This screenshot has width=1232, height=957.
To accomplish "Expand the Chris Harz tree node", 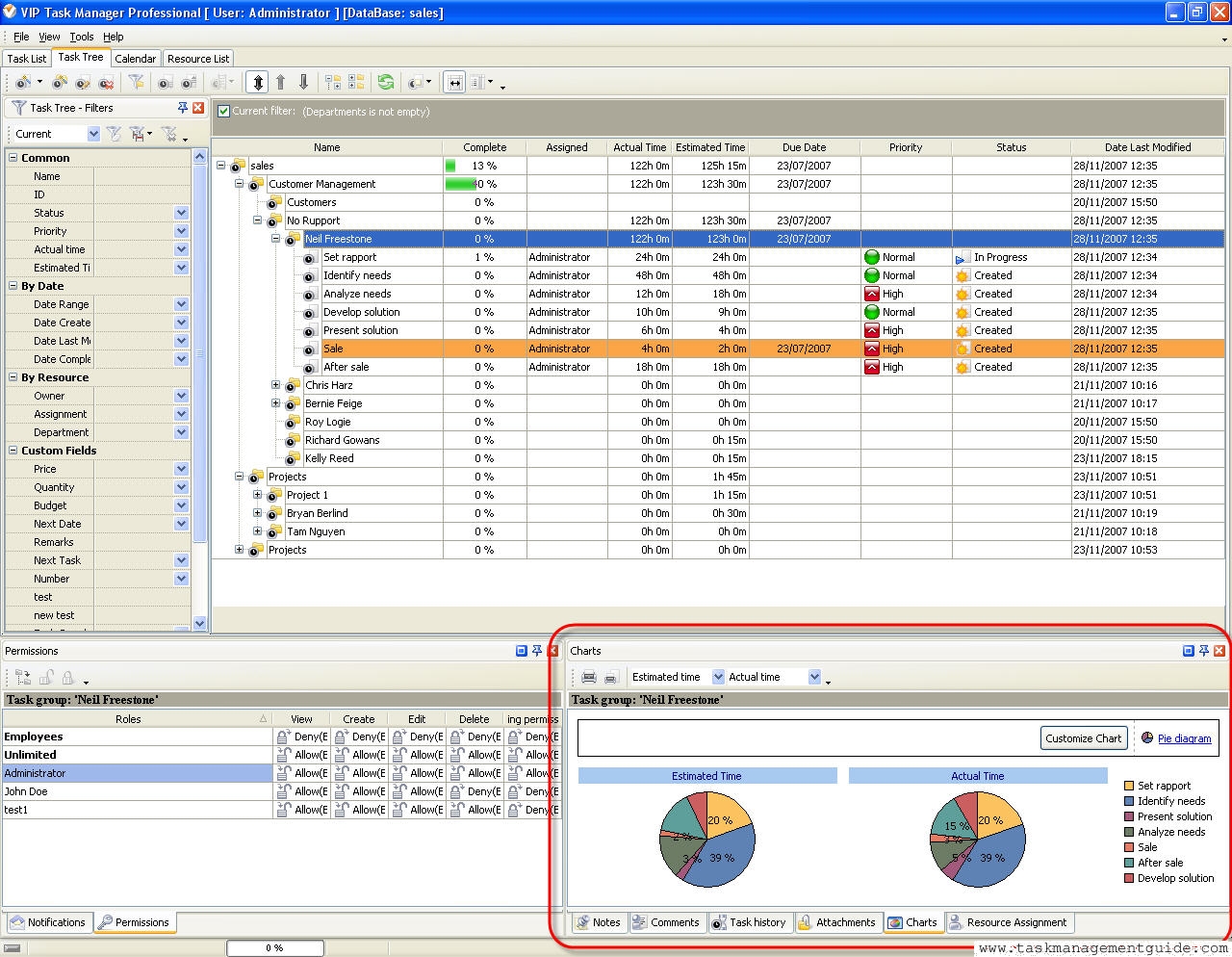I will pos(276,385).
